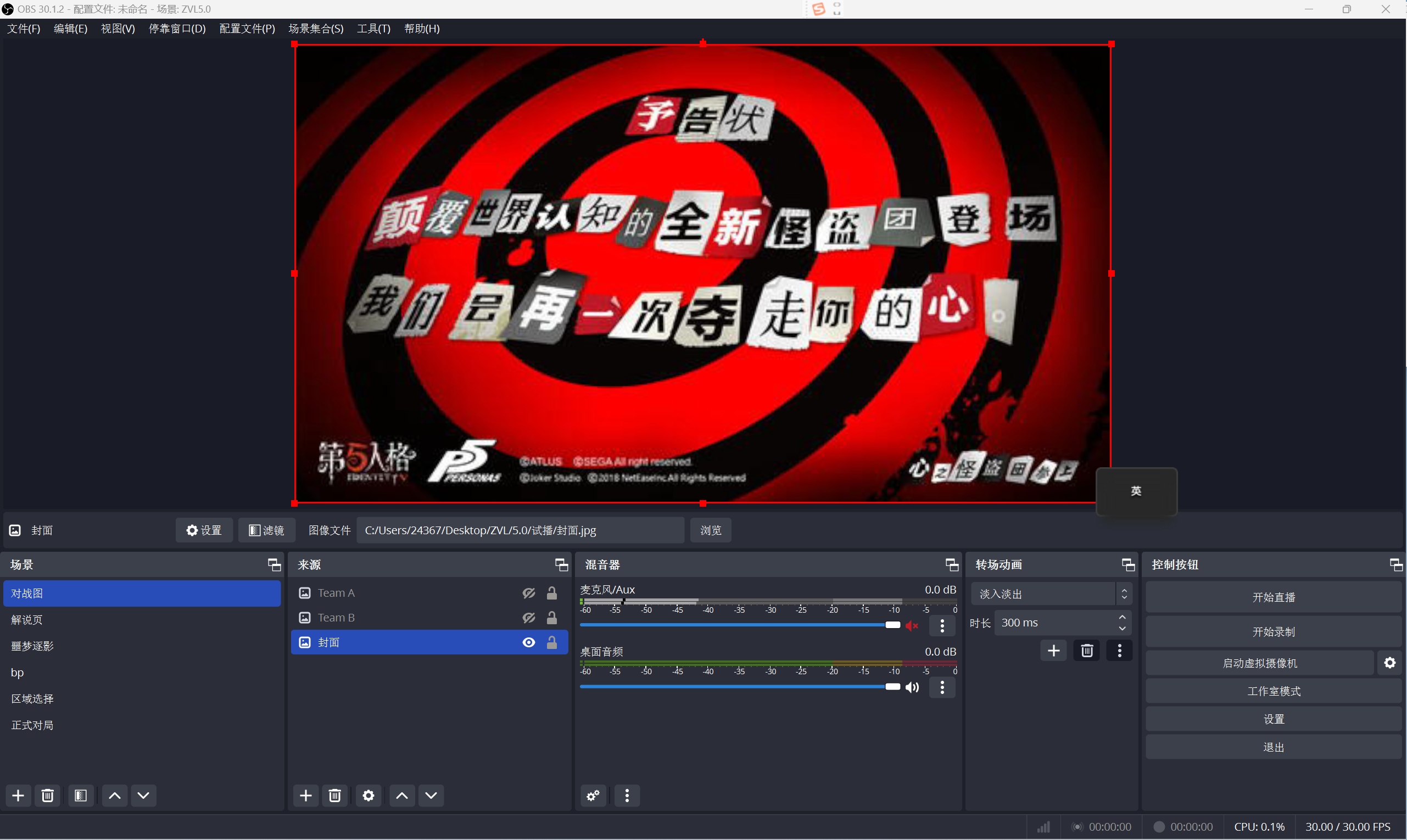Image resolution: width=1407 pixels, height=840 pixels.
Task: Select the 解说页 scene
Action: pyautogui.click(x=142, y=620)
